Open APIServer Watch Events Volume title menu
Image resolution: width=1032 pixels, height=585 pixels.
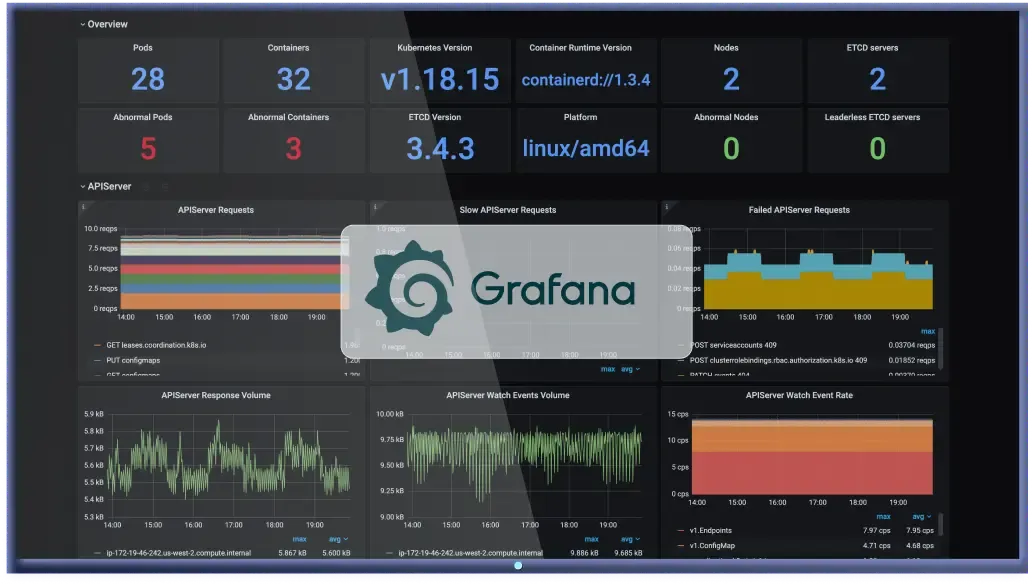(x=507, y=396)
